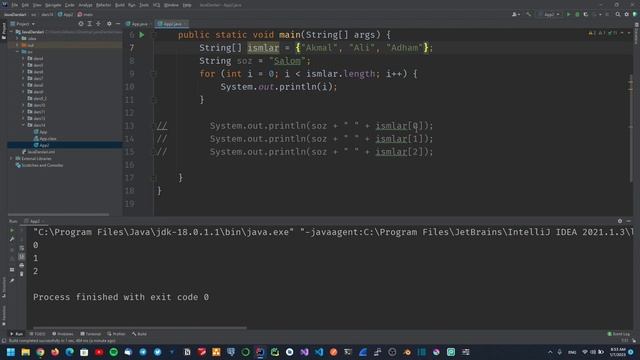Open the App2 run configuration dropdown
Screen dimensions: 640x360
[x=549, y=14]
